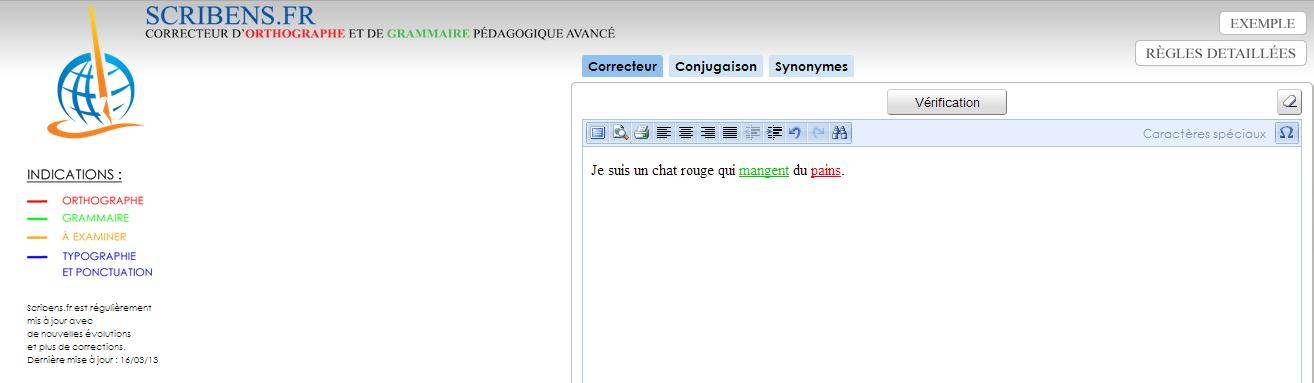Click the Caractères spéciaux label
The height and width of the screenshot is (383, 1314).
1204,134
